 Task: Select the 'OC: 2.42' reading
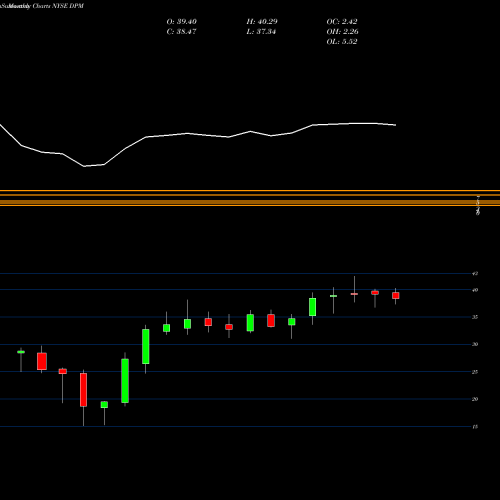point(342,22)
